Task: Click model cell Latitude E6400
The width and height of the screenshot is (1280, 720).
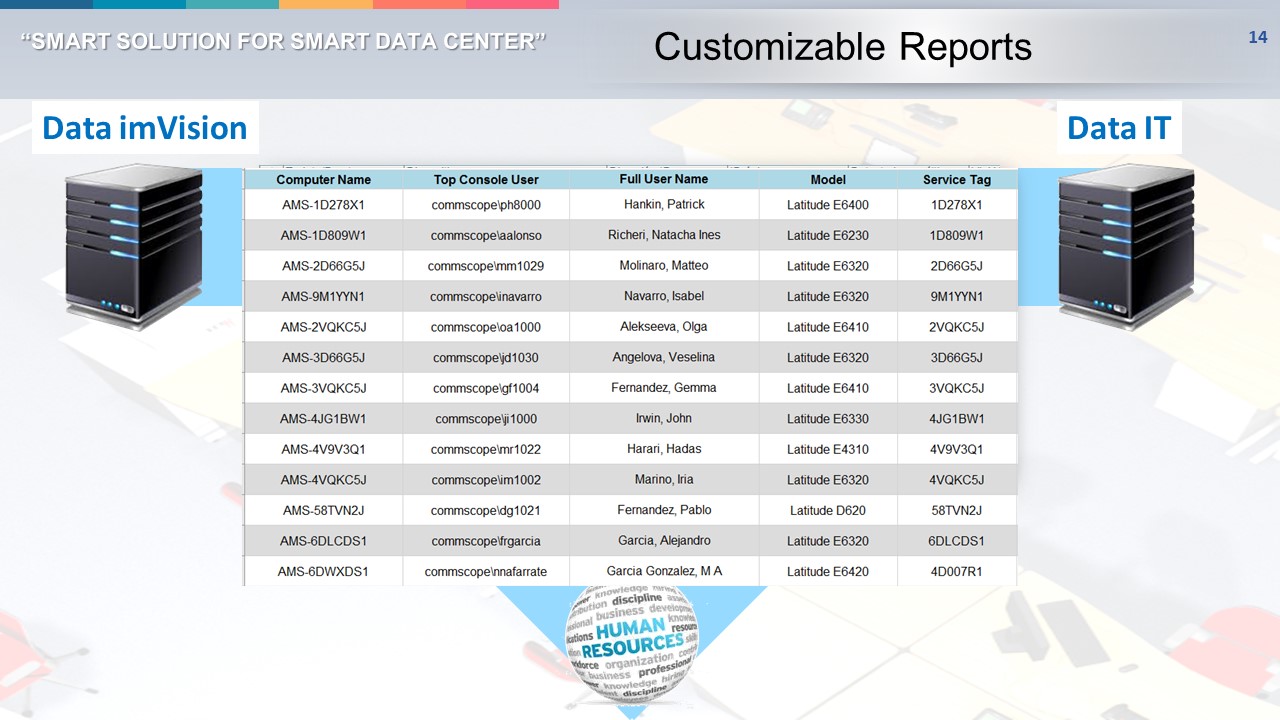Action: tap(828, 205)
